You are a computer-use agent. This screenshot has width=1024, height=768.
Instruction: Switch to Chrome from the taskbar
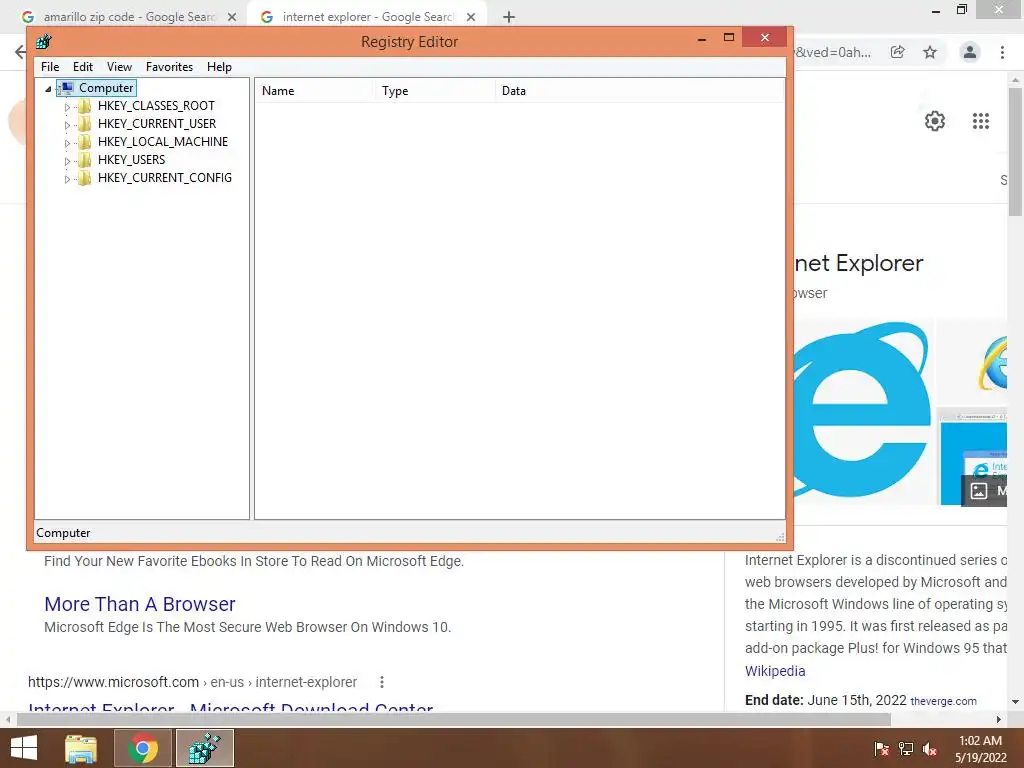pyautogui.click(x=143, y=748)
